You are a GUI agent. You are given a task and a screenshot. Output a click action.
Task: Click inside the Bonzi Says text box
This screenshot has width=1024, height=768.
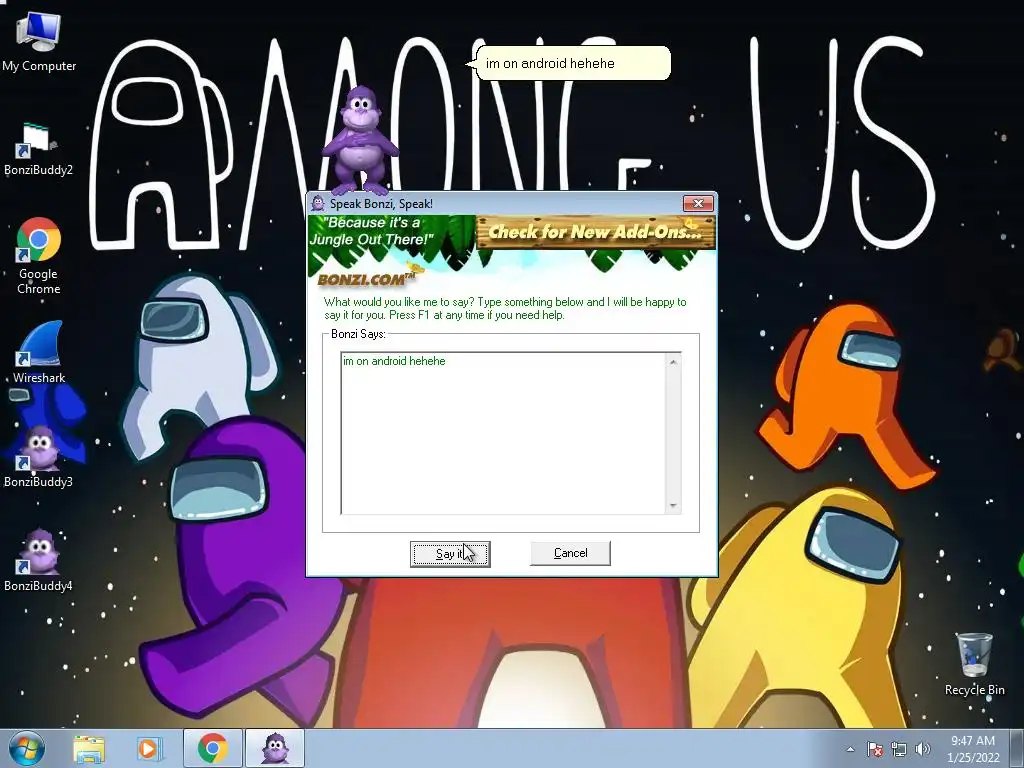coord(504,434)
